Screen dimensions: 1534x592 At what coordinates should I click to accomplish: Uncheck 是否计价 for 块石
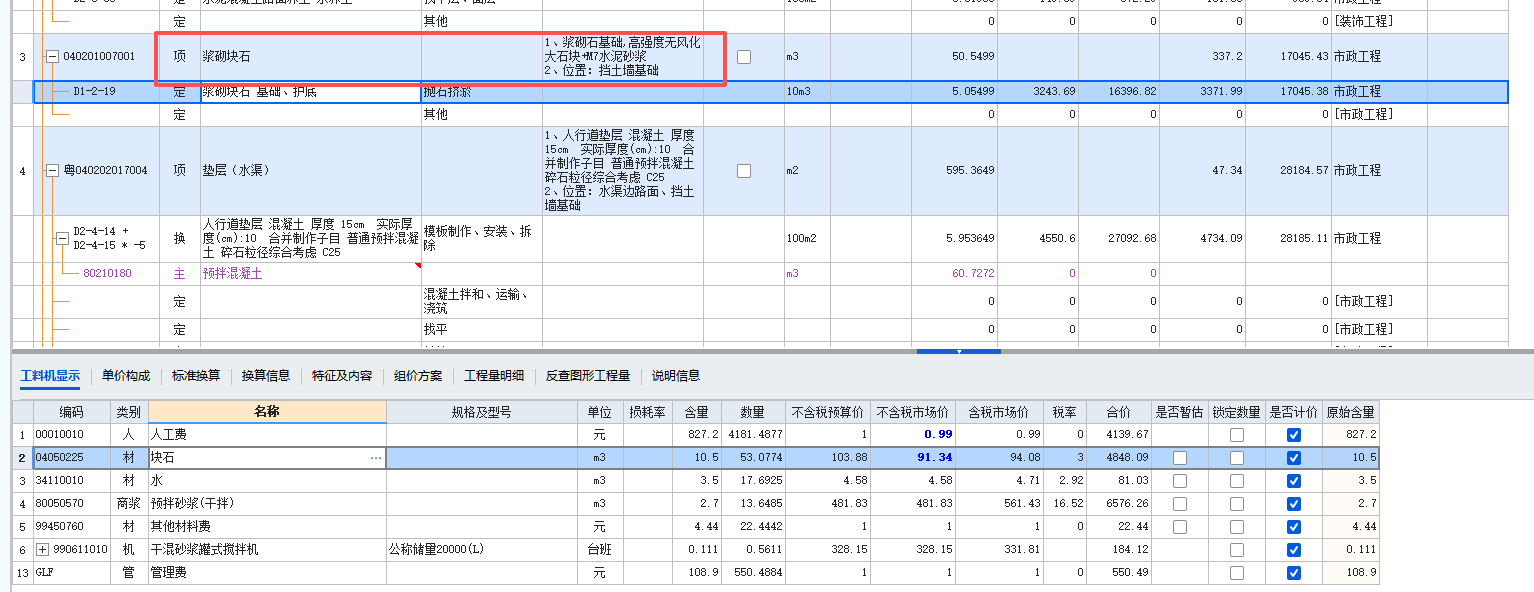[x=1294, y=458]
